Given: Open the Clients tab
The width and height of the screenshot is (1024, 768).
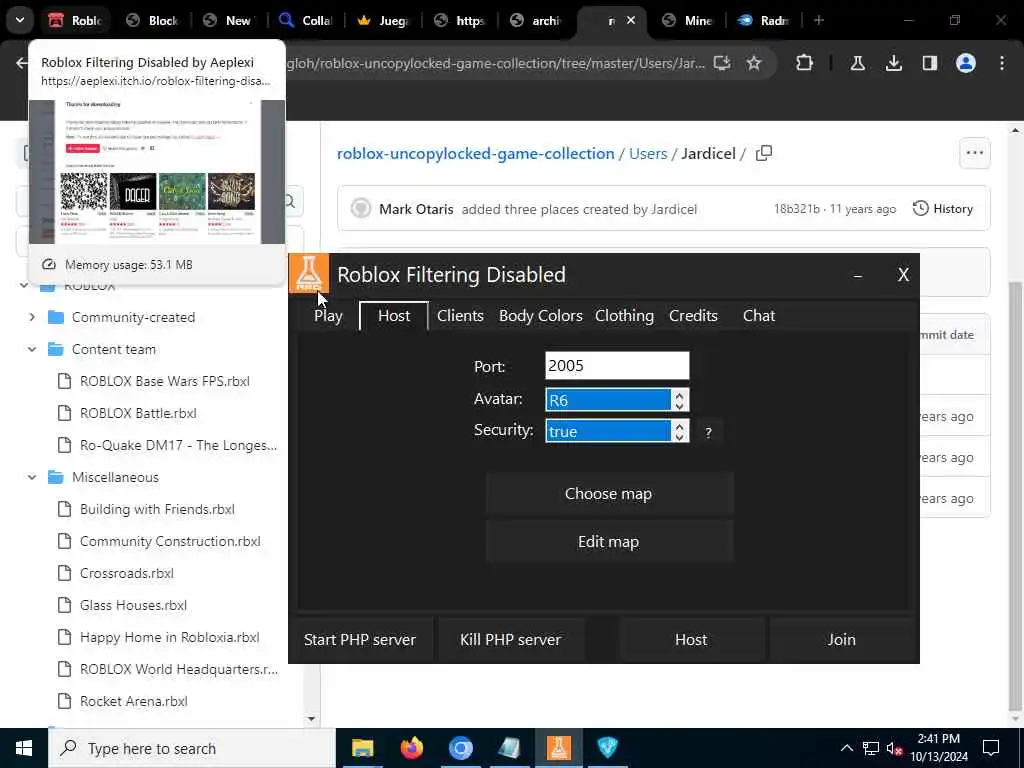Looking at the screenshot, I should tap(460, 316).
